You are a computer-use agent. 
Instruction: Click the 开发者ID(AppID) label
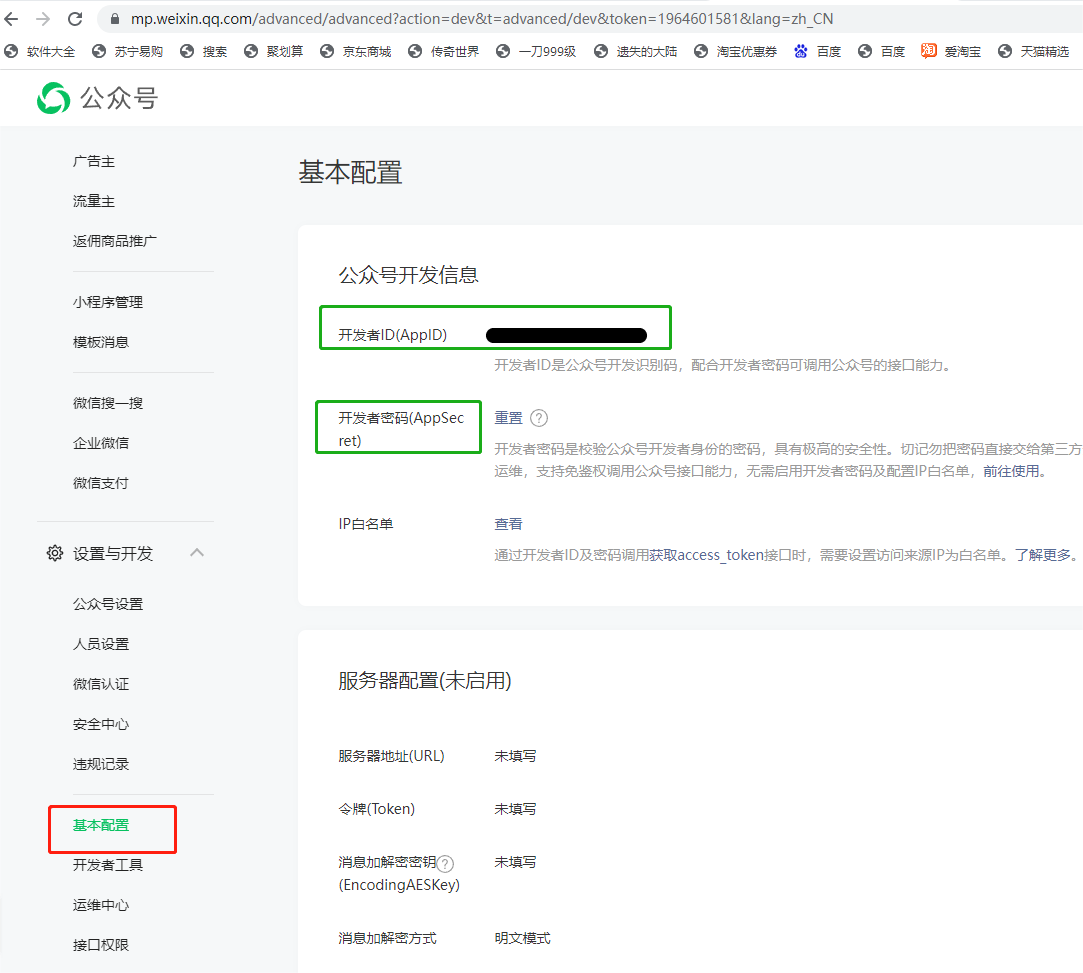pos(392,335)
